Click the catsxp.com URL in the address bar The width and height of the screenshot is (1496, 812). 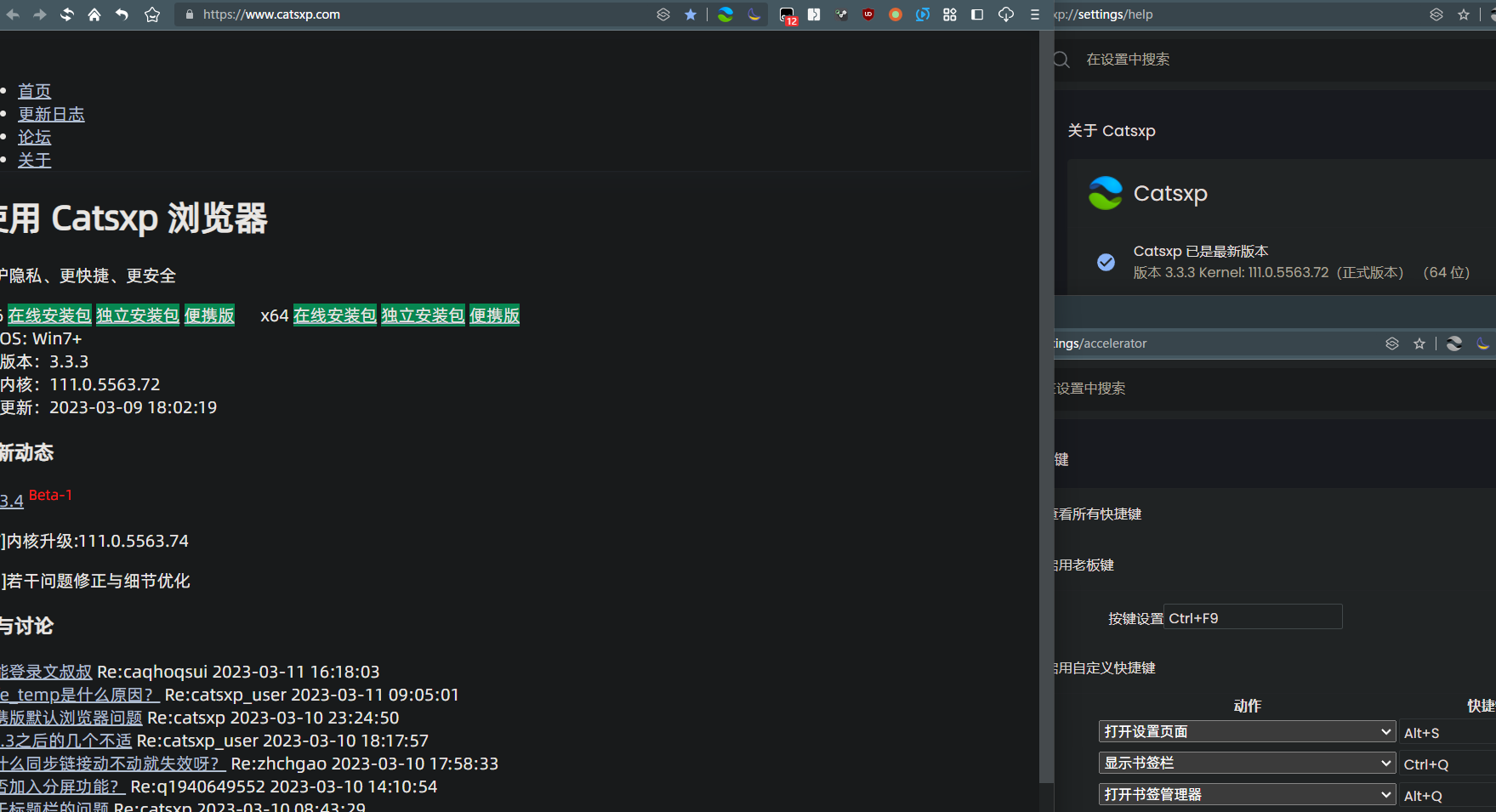coord(271,14)
